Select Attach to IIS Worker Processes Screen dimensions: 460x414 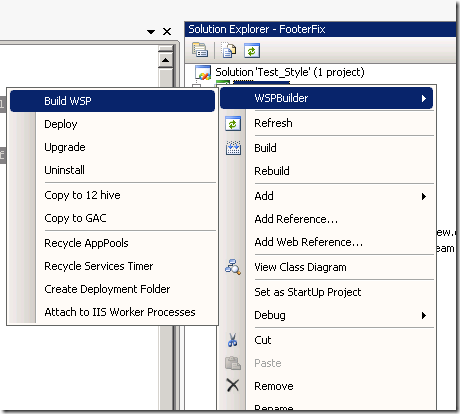(112, 312)
